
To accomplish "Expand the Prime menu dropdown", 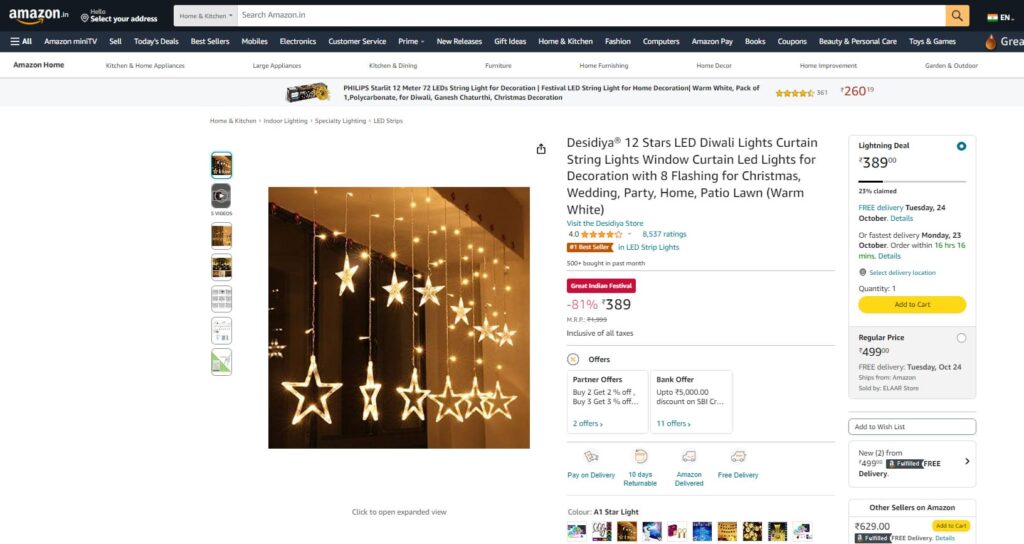I will [x=411, y=41].
